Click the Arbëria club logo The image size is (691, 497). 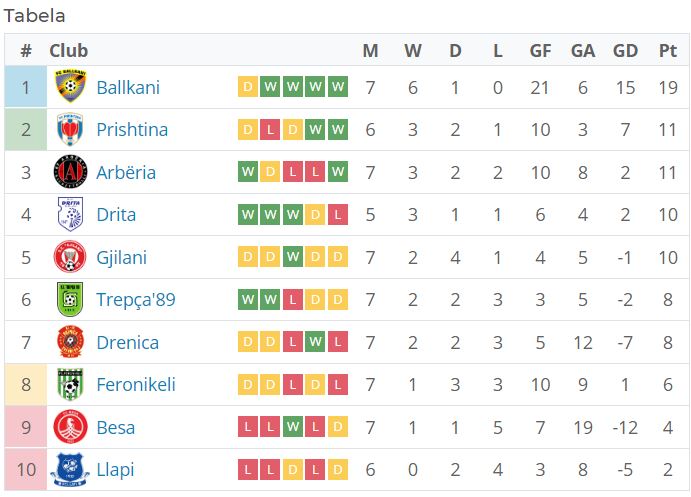[70, 172]
